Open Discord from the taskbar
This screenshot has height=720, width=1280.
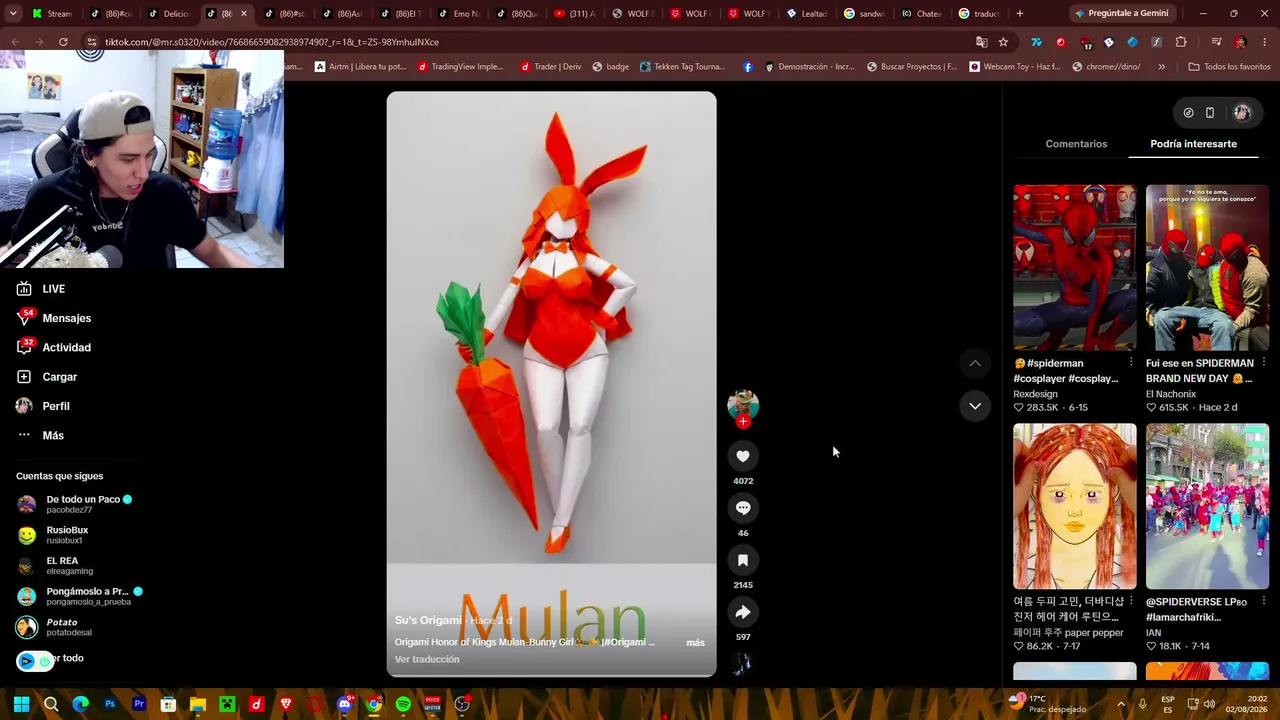point(345,704)
